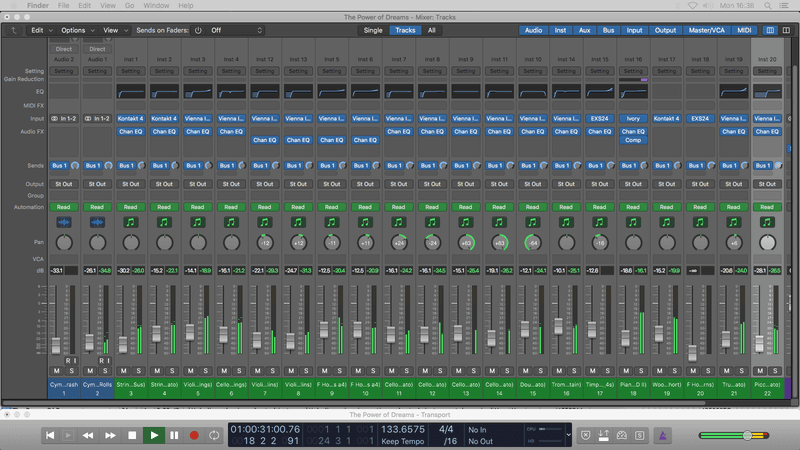Open the Help menu in menu bar
800x450 pixels.
[x=186, y=6]
